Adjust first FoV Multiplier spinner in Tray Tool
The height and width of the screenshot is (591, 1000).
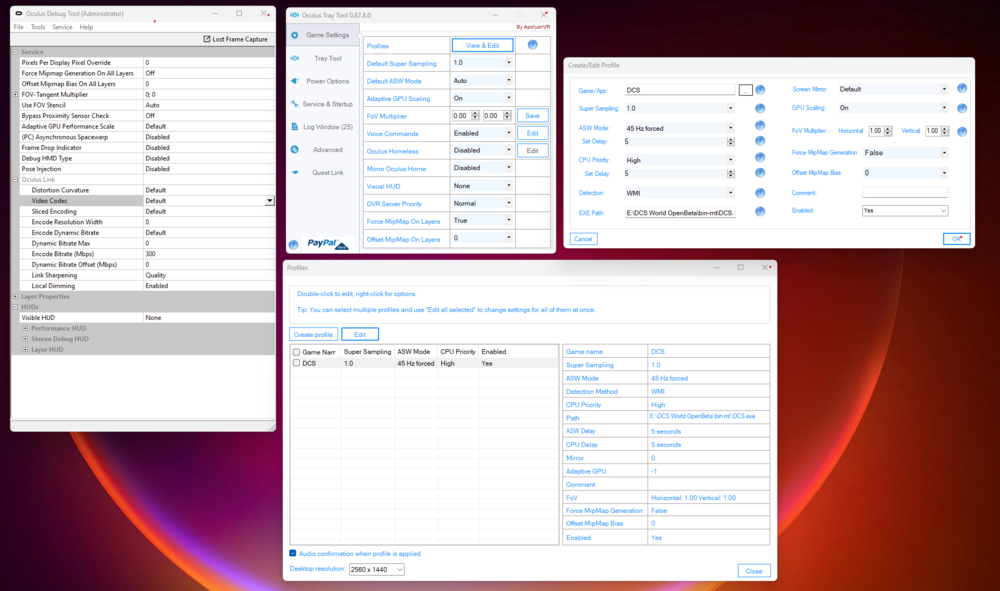click(474, 115)
